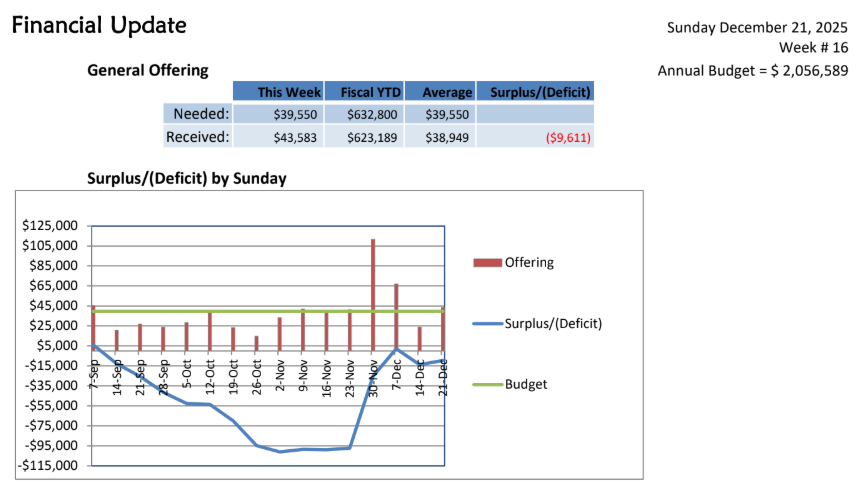
Task: Select the Surplus/(Deficit) table column header
Action: pos(535,92)
